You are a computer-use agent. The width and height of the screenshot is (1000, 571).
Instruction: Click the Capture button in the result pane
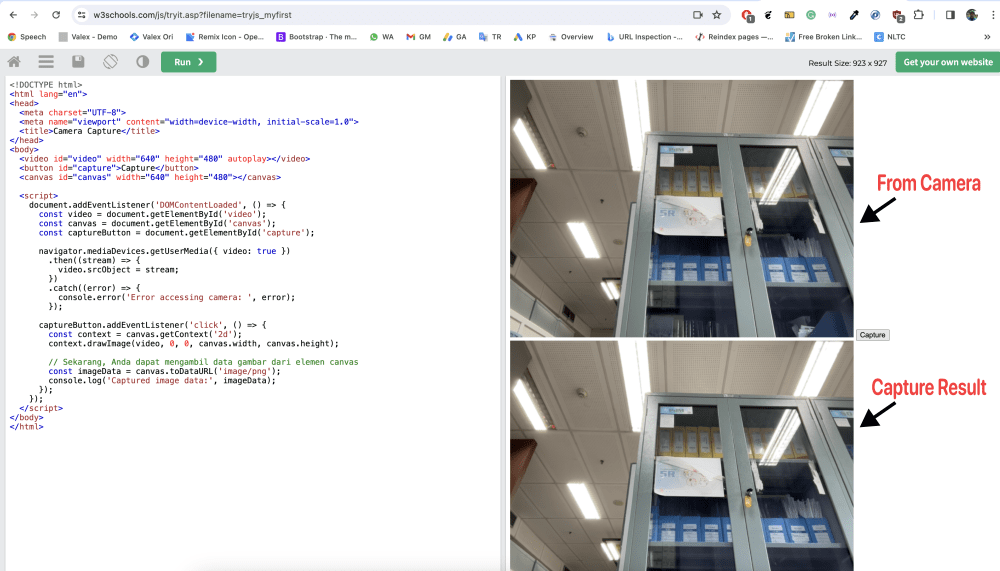click(x=872, y=335)
